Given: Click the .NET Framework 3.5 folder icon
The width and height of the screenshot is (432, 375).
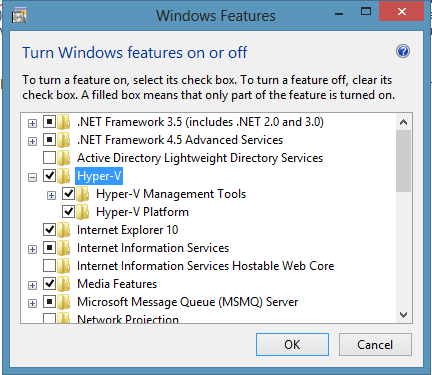Looking at the screenshot, I should 63,122.
